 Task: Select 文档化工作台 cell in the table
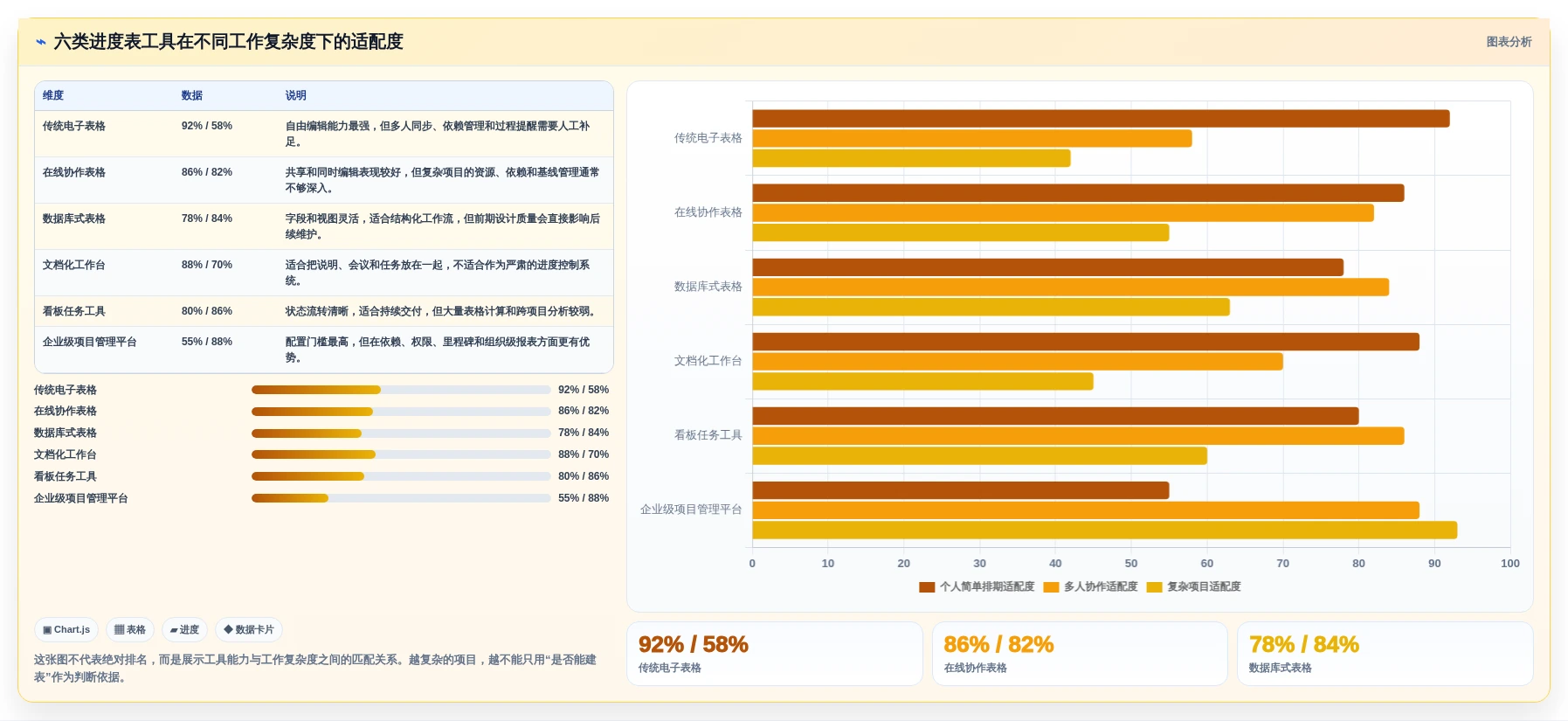click(74, 265)
